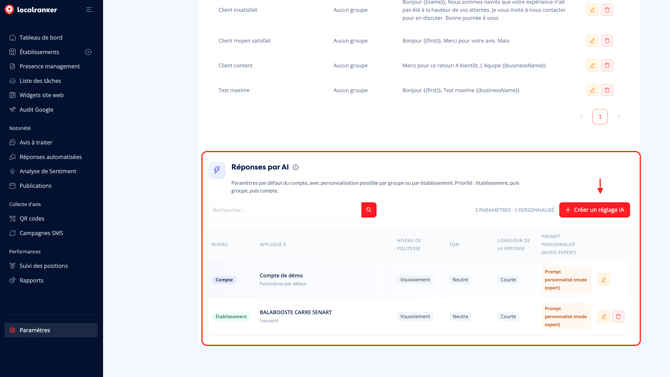Select Paramètres in sidebar
The image size is (670, 377).
(x=51, y=330)
